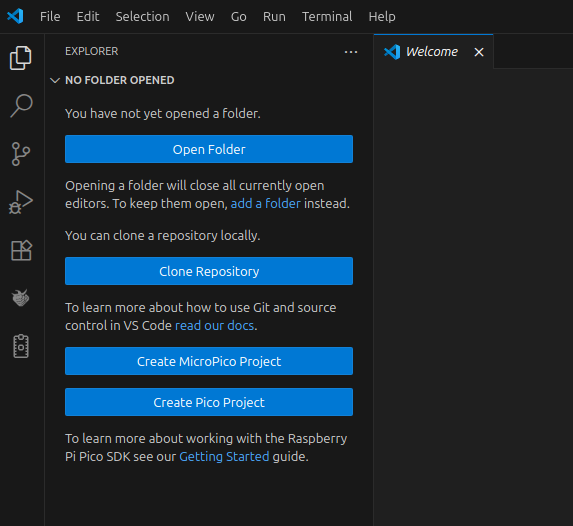The height and width of the screenshot is (526, 573).
Task: Click the VS Code logo in title bar
Action: click(15, 16)
